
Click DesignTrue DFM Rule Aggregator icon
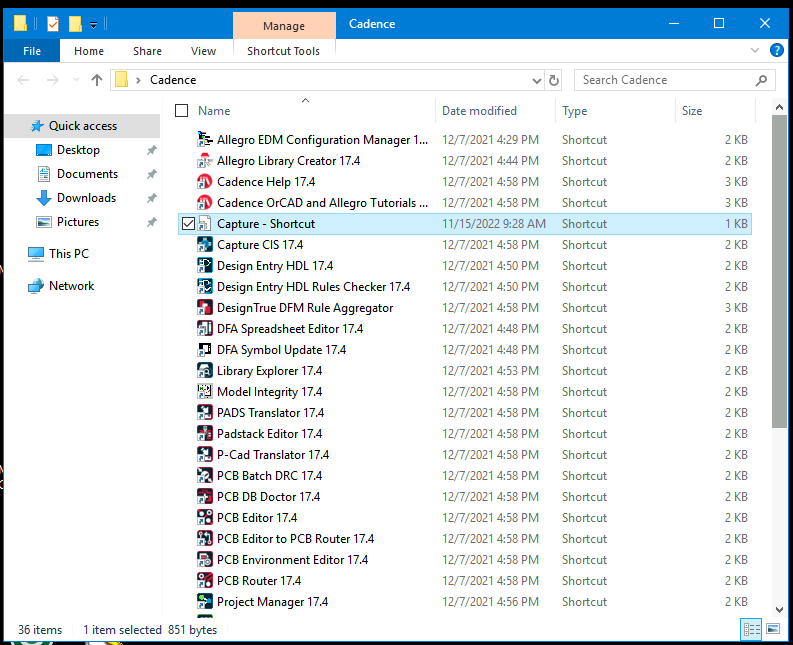(204, 308)
